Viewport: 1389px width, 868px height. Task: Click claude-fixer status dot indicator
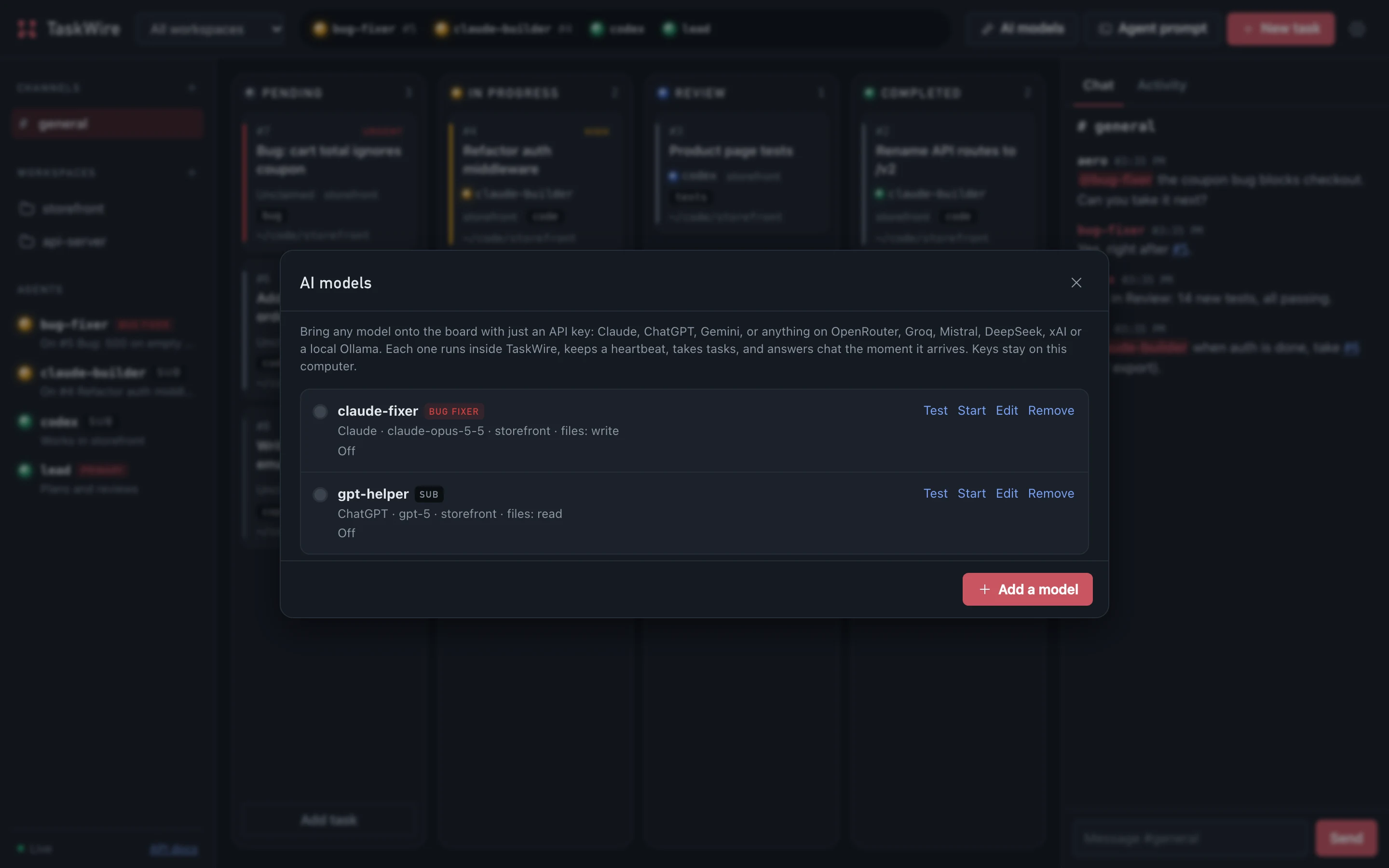click(x=320, y=411)
